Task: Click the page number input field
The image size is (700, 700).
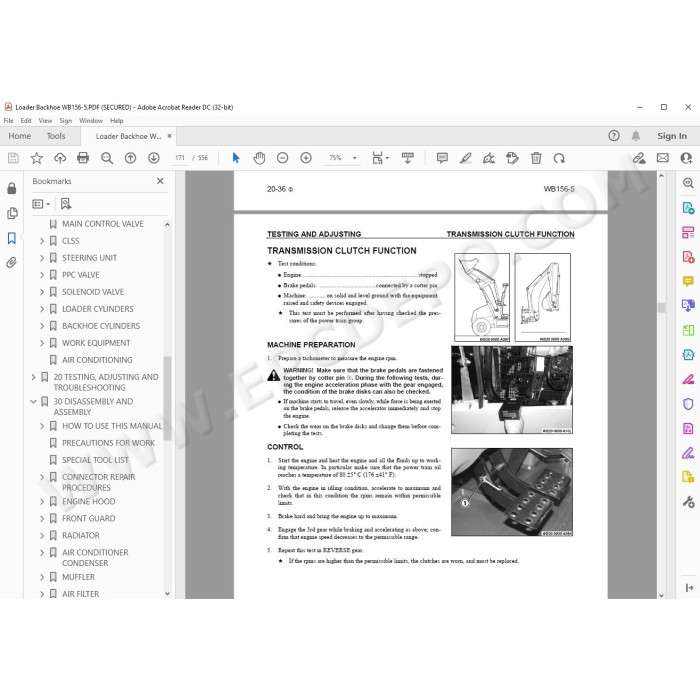Action: 180,158
